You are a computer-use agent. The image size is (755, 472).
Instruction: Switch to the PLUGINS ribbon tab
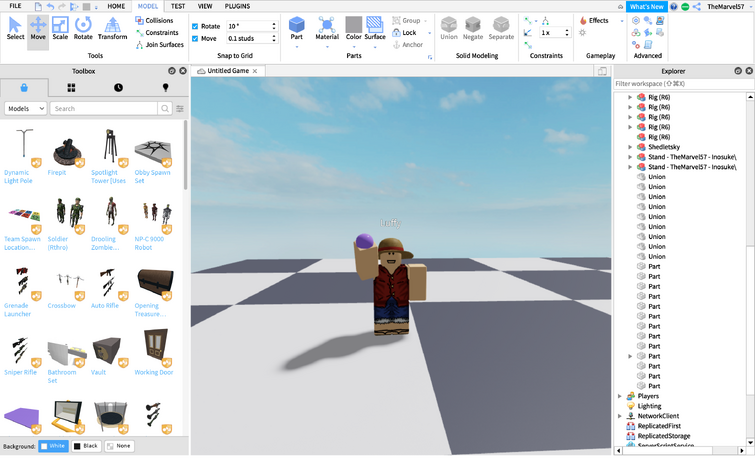237,6
